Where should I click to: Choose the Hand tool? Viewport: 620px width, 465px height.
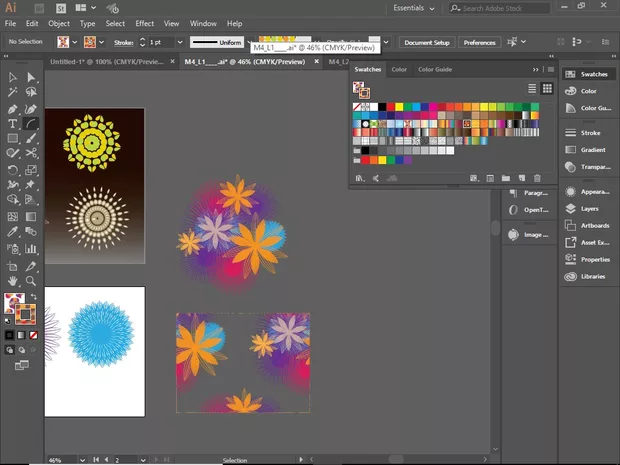[x=13, y=282]
